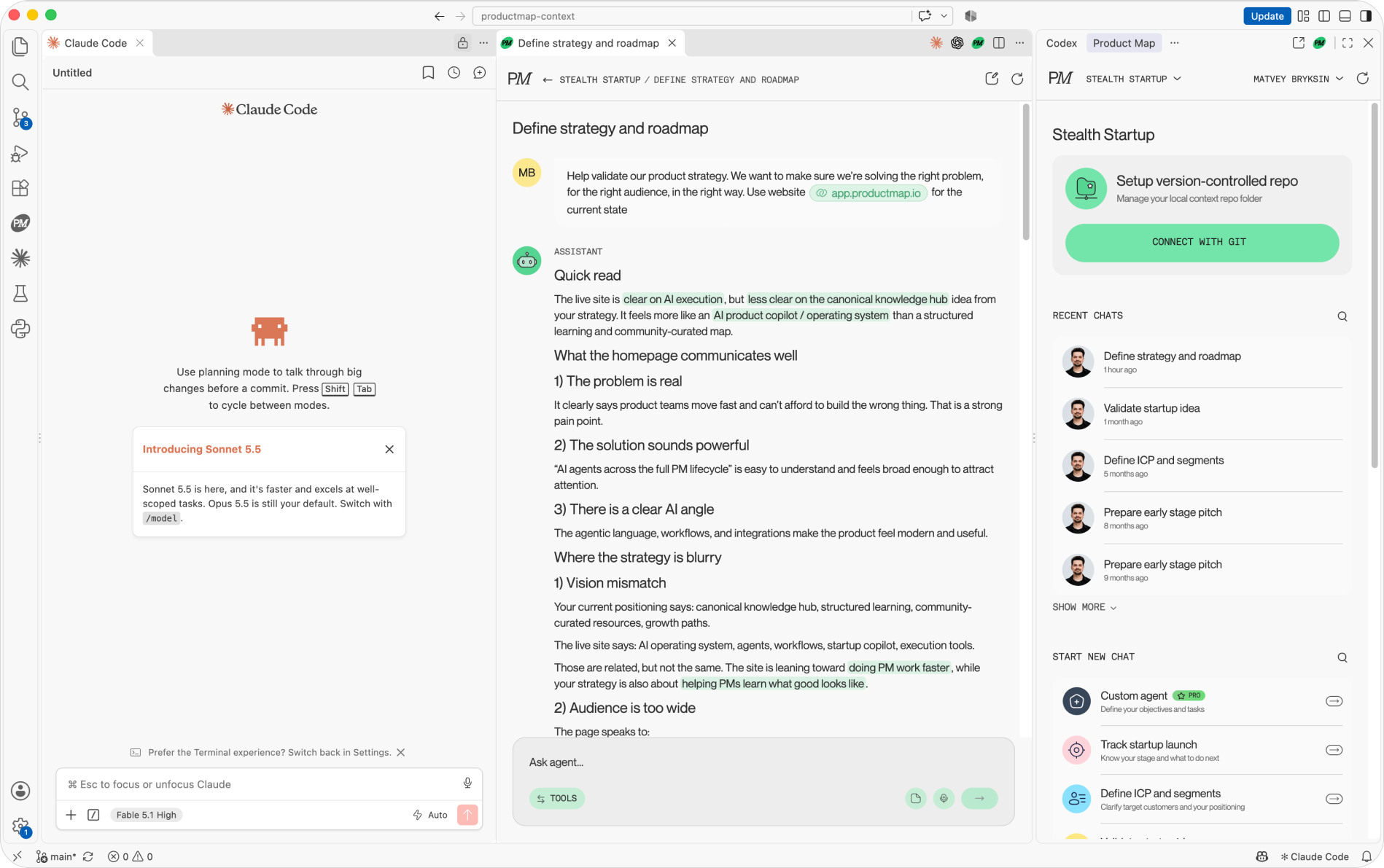
Task: Click productmap-context command center search
Action: [x=692, y=16]
